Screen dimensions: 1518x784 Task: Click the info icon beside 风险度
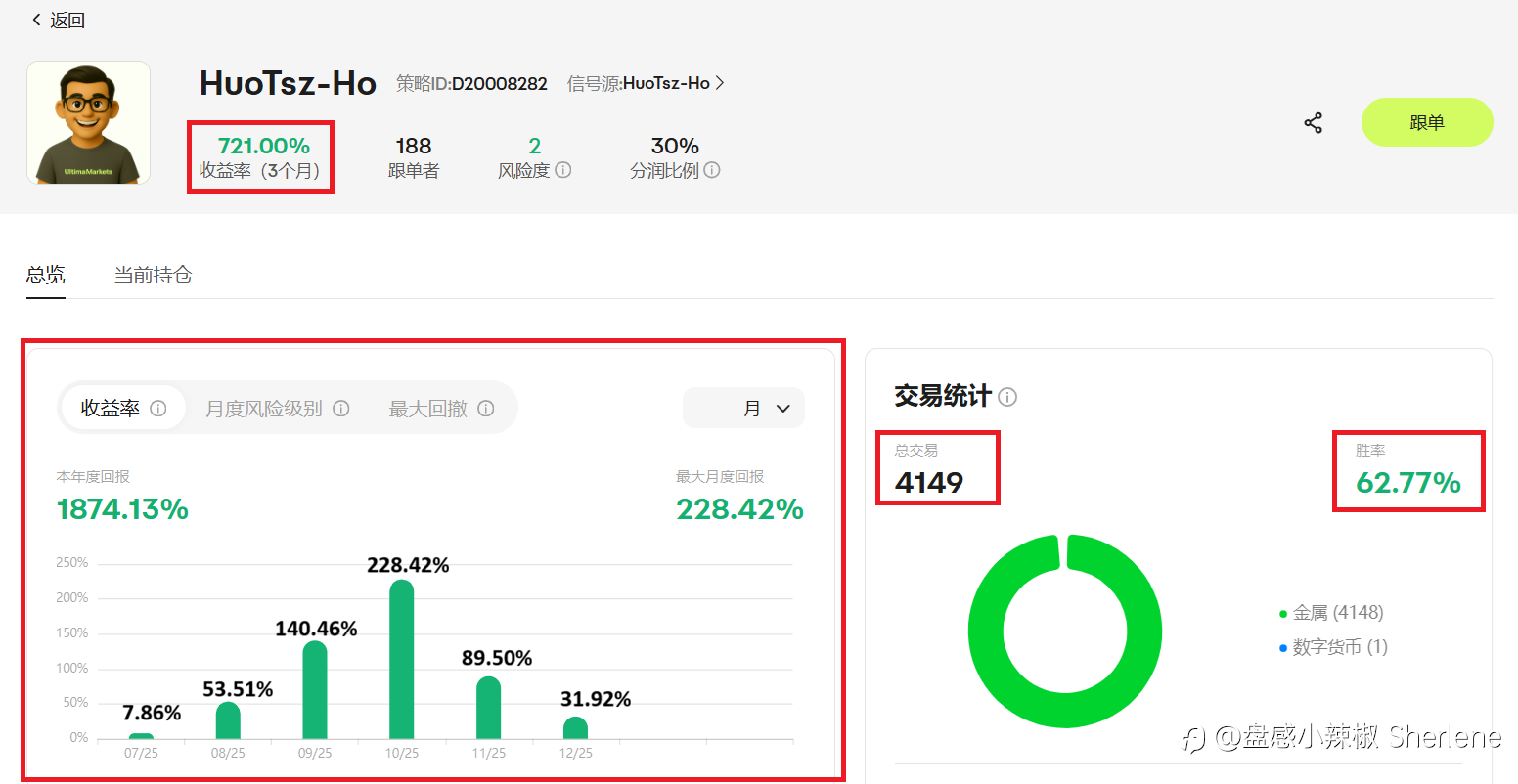point(563,170)
